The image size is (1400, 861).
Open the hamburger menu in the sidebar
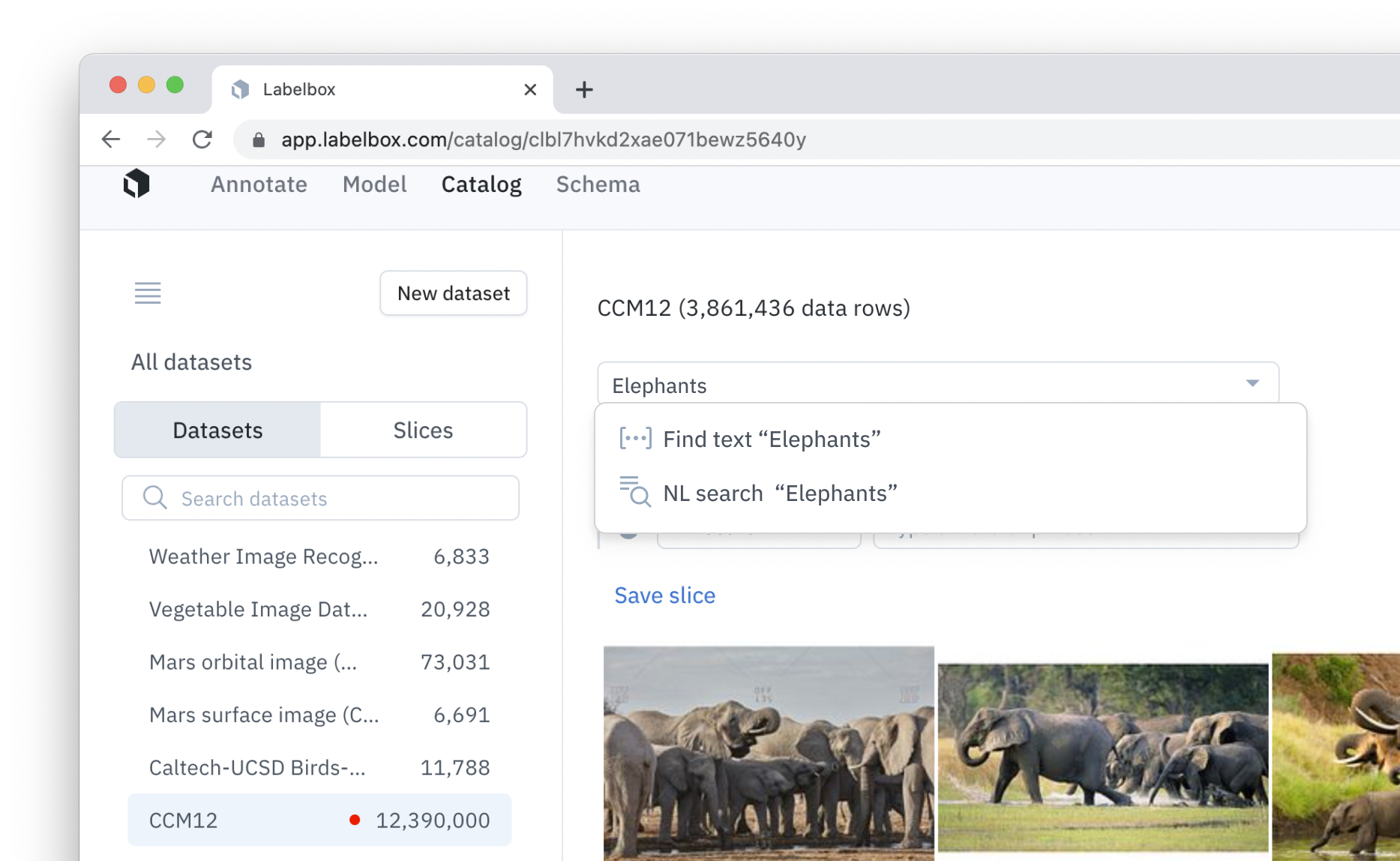click(x=148, y=293)
